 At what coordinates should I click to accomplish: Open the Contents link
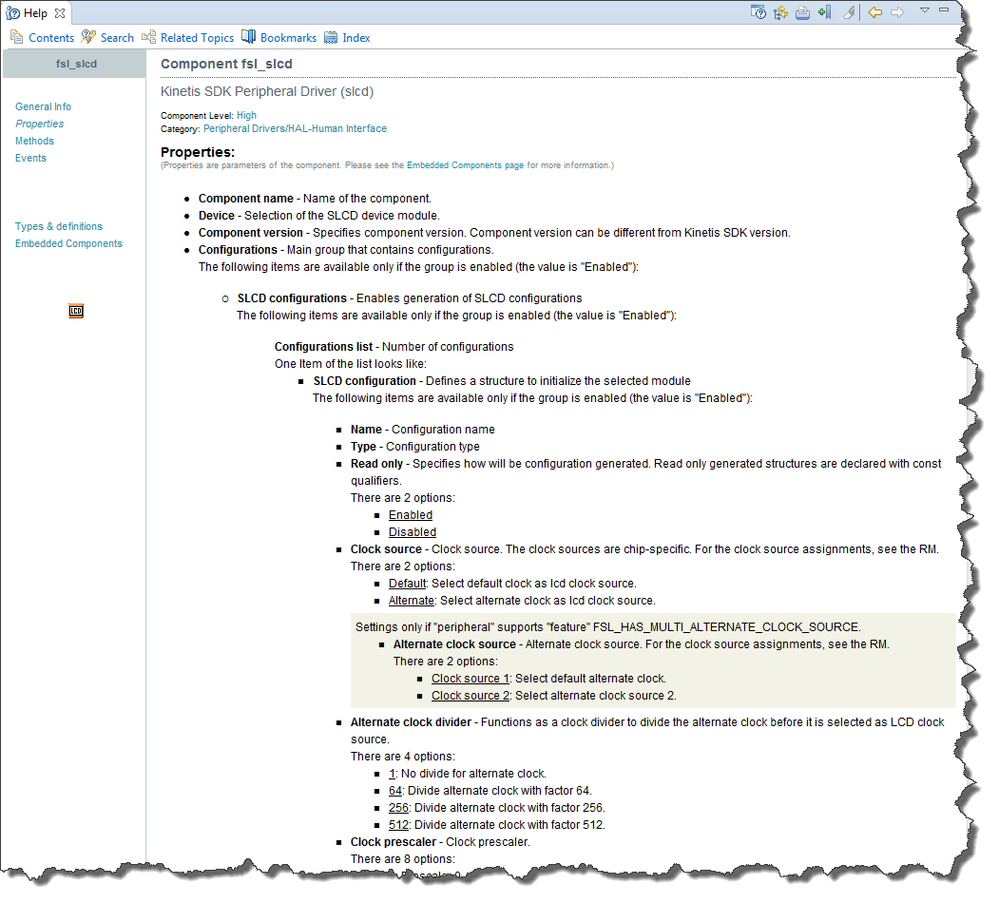pos(51,38)
